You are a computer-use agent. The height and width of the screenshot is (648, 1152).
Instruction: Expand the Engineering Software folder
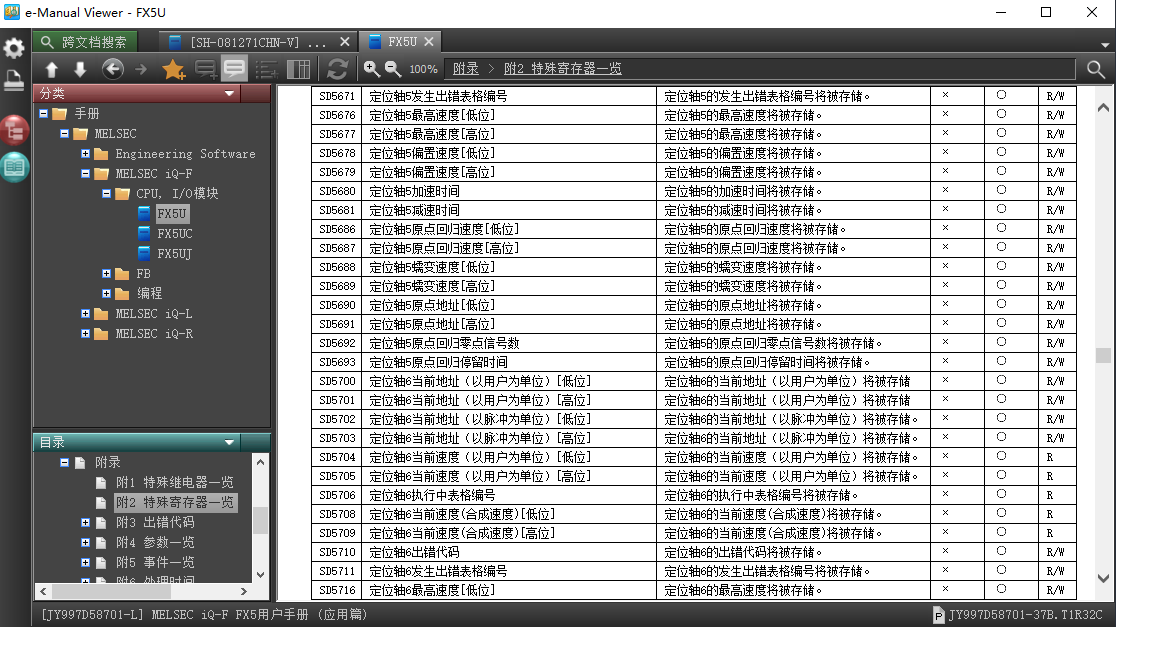click(86, 154)
